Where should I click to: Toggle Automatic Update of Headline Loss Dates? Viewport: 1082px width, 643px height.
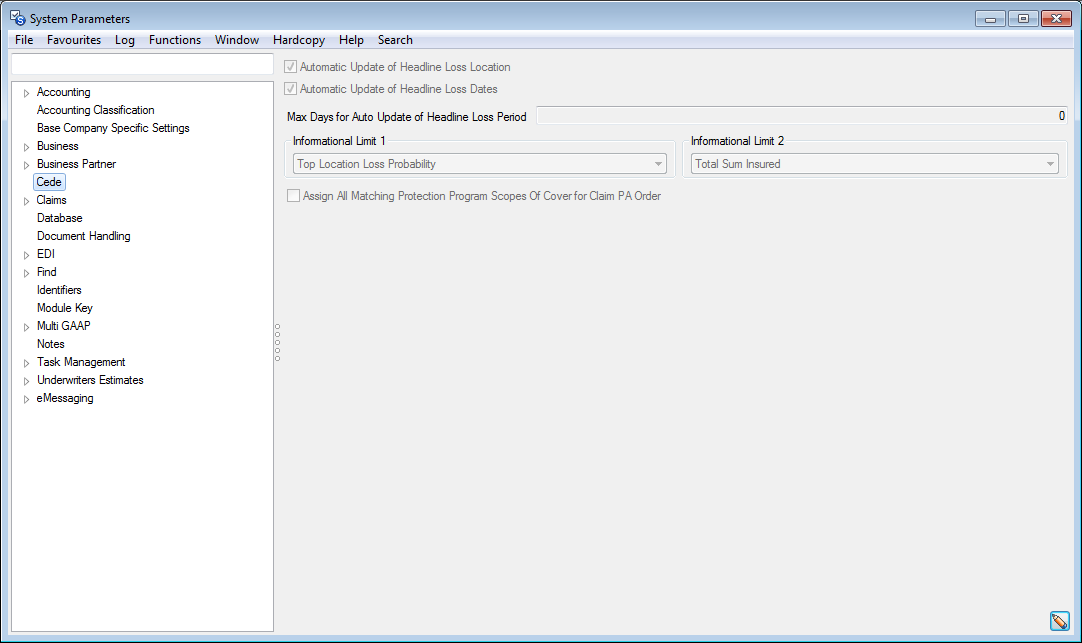click(x=292, y=89)
